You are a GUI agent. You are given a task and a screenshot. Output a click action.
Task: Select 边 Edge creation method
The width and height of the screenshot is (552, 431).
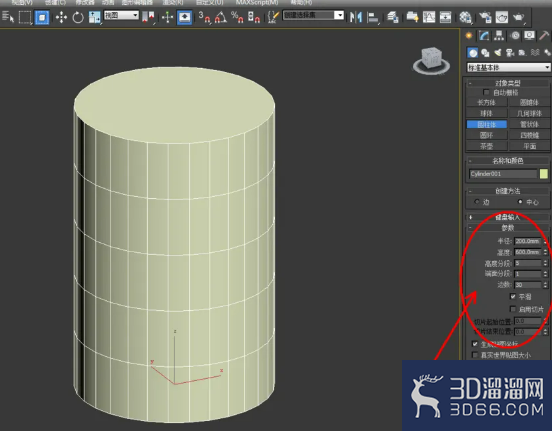pyautogui.click(x=477, y=202)
